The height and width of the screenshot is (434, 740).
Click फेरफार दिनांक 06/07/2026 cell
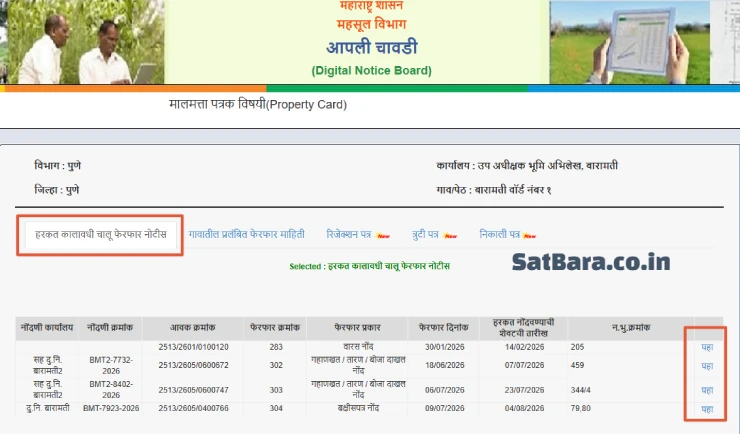[445, 390]
